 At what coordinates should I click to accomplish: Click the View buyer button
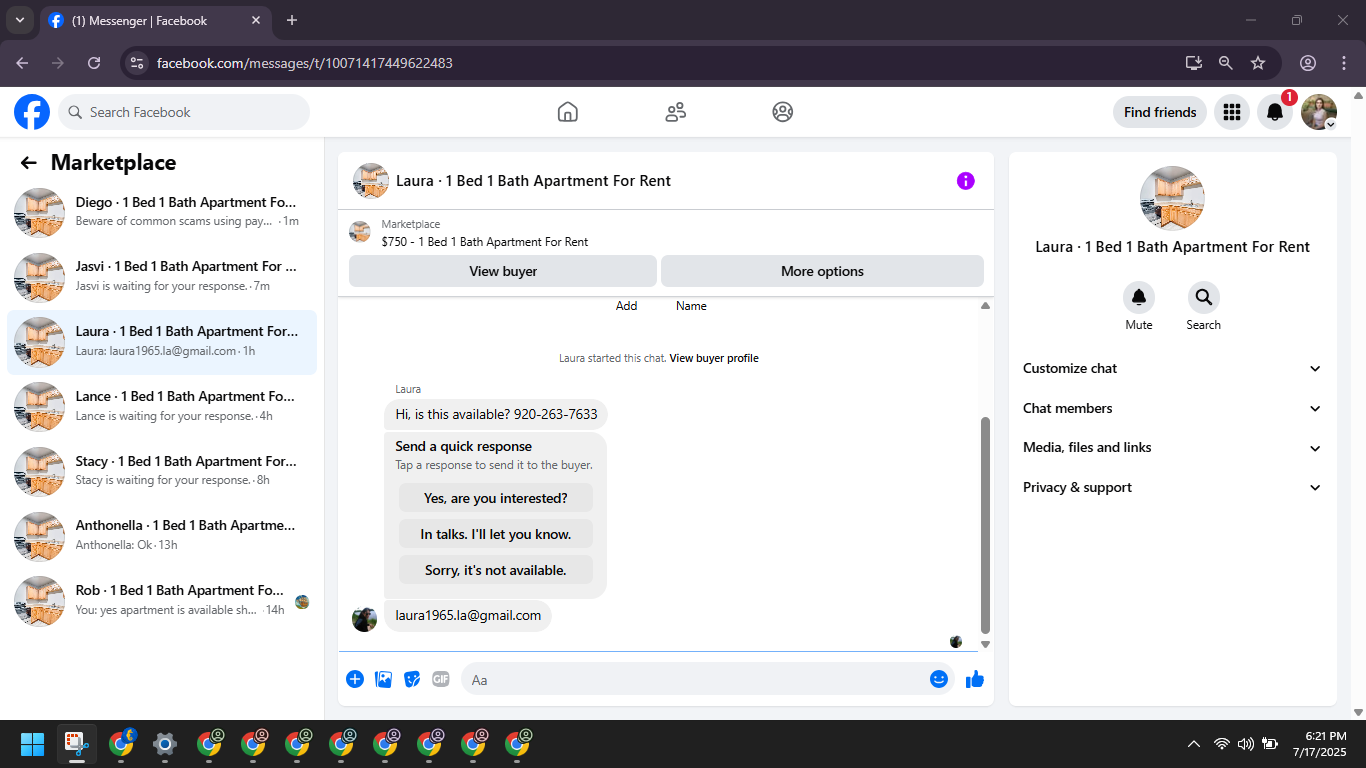tap(503, 271)
